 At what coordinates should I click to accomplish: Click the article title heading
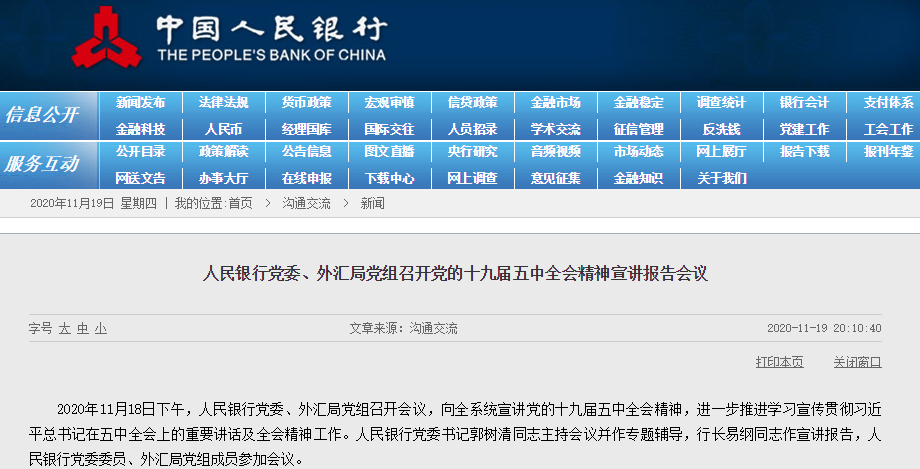(455, 274)
